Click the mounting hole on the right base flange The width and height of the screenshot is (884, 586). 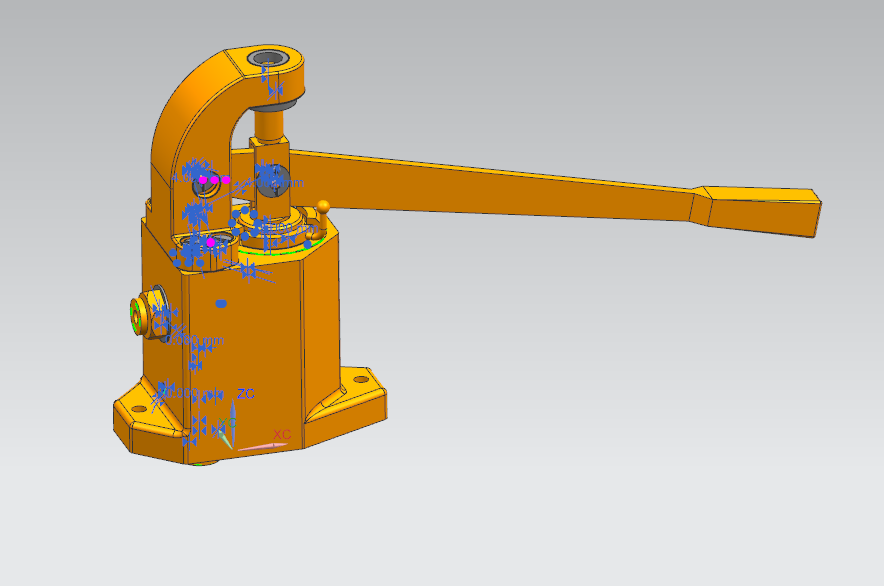361,380
